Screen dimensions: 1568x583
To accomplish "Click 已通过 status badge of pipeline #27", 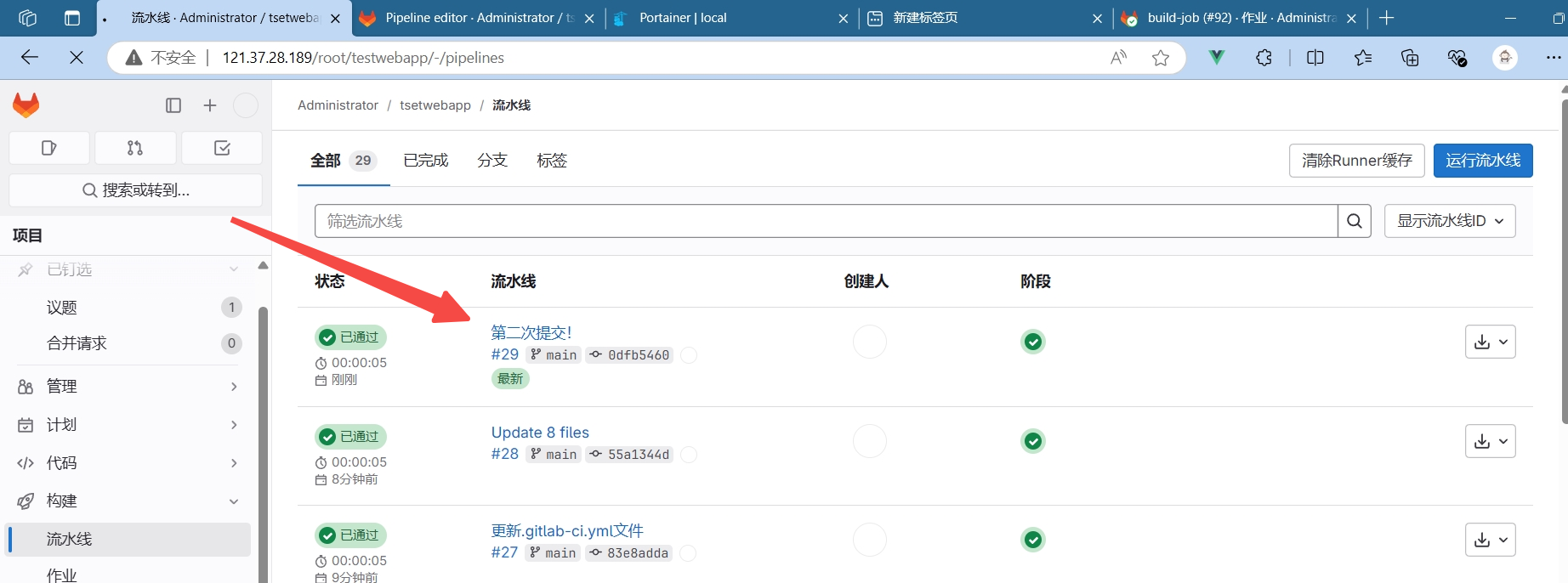I will coord(350,535).
